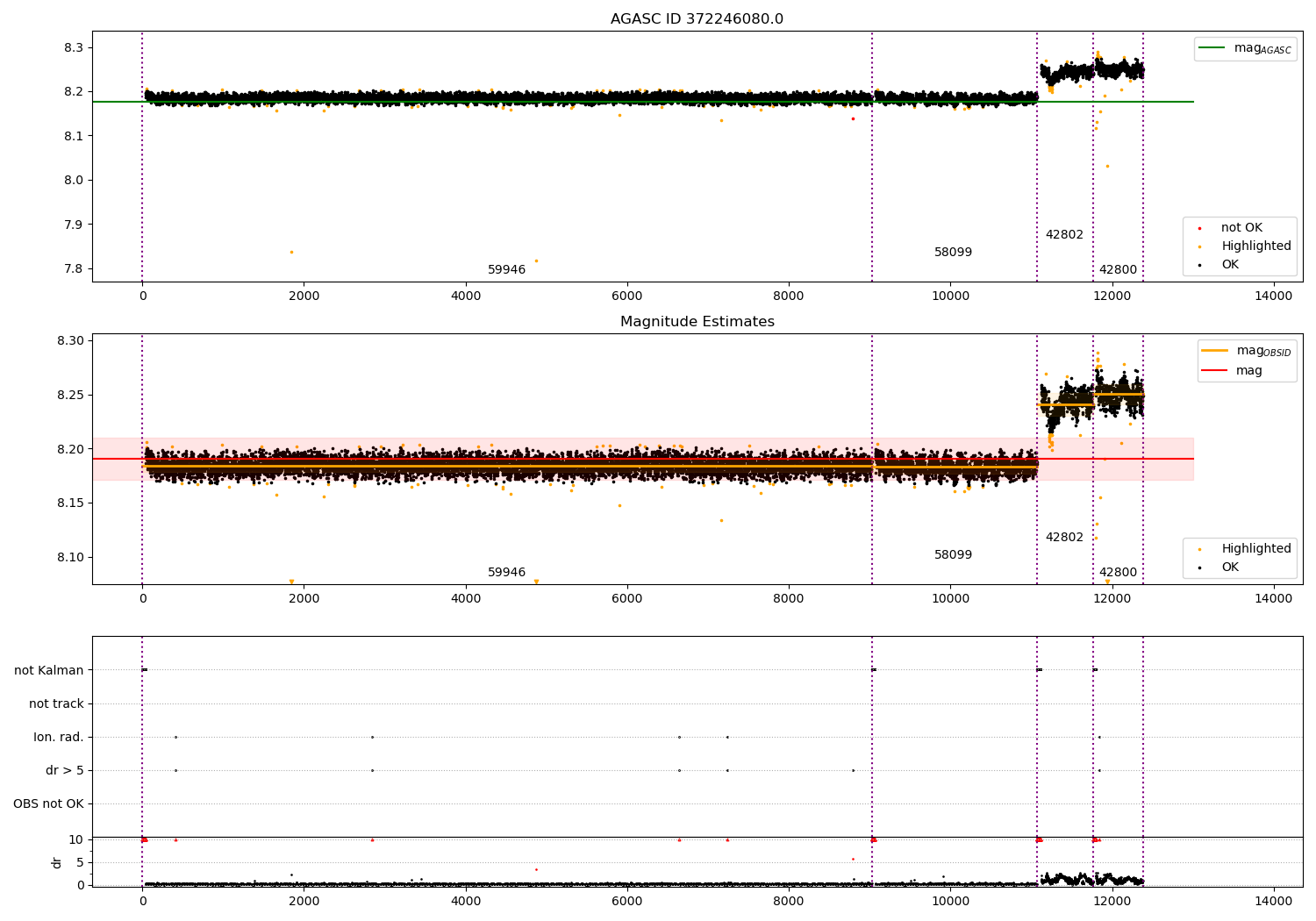This screenshot has height=921, width=1316.
Task: Select the not track axis label
Action: tap(56, 703)
